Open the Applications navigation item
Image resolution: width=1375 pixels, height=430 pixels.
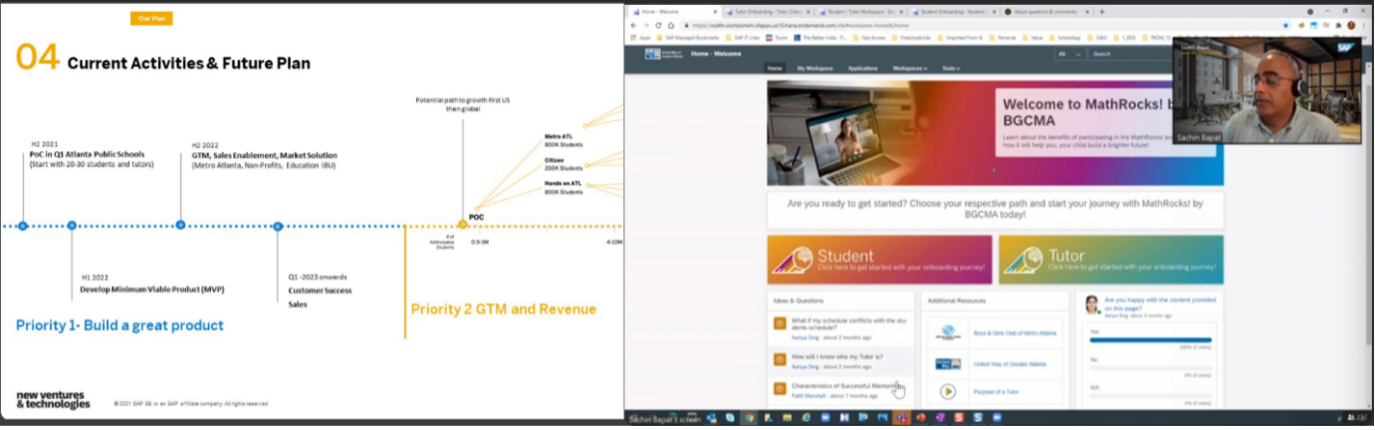click(x=862, y=68)
